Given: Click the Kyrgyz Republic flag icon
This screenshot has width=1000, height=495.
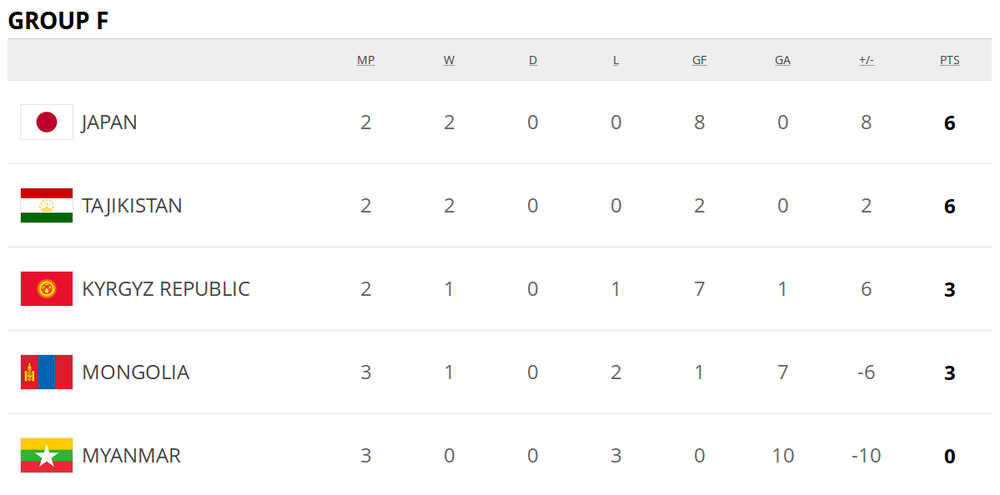Looking at the screenshot, I should point(46,289).
